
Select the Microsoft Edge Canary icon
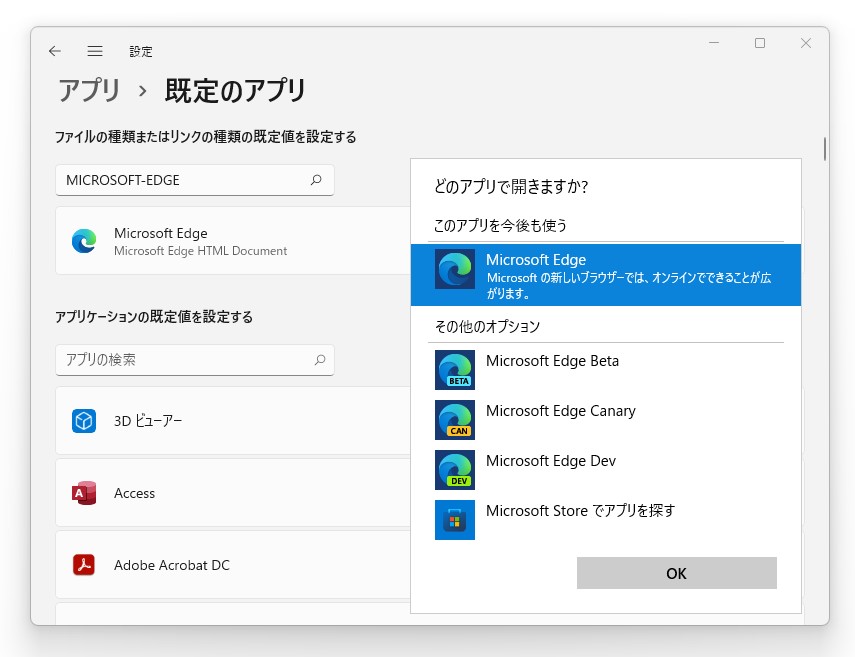[x=455, y=420]
